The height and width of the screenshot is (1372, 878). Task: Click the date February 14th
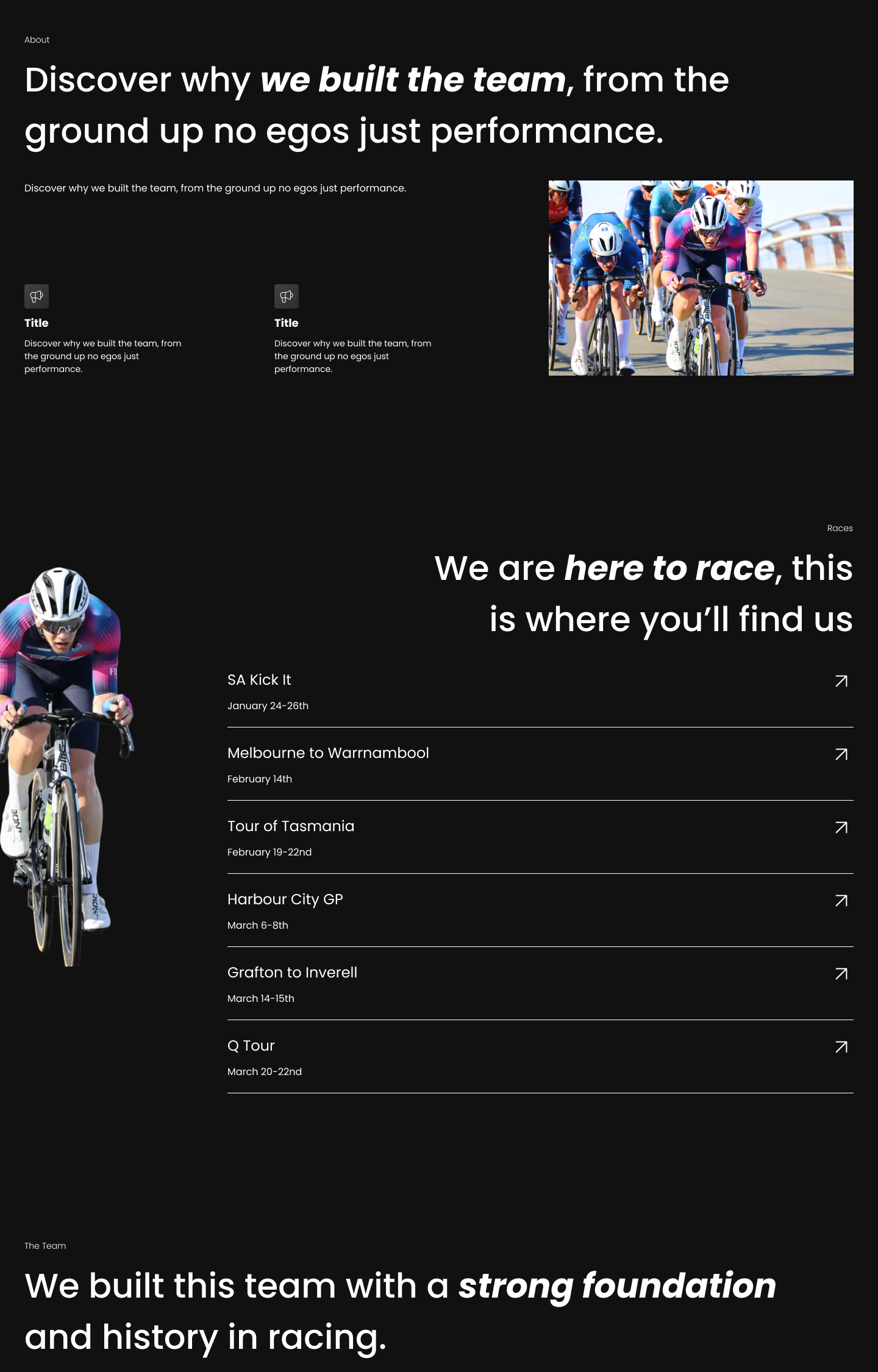[260, 779]
